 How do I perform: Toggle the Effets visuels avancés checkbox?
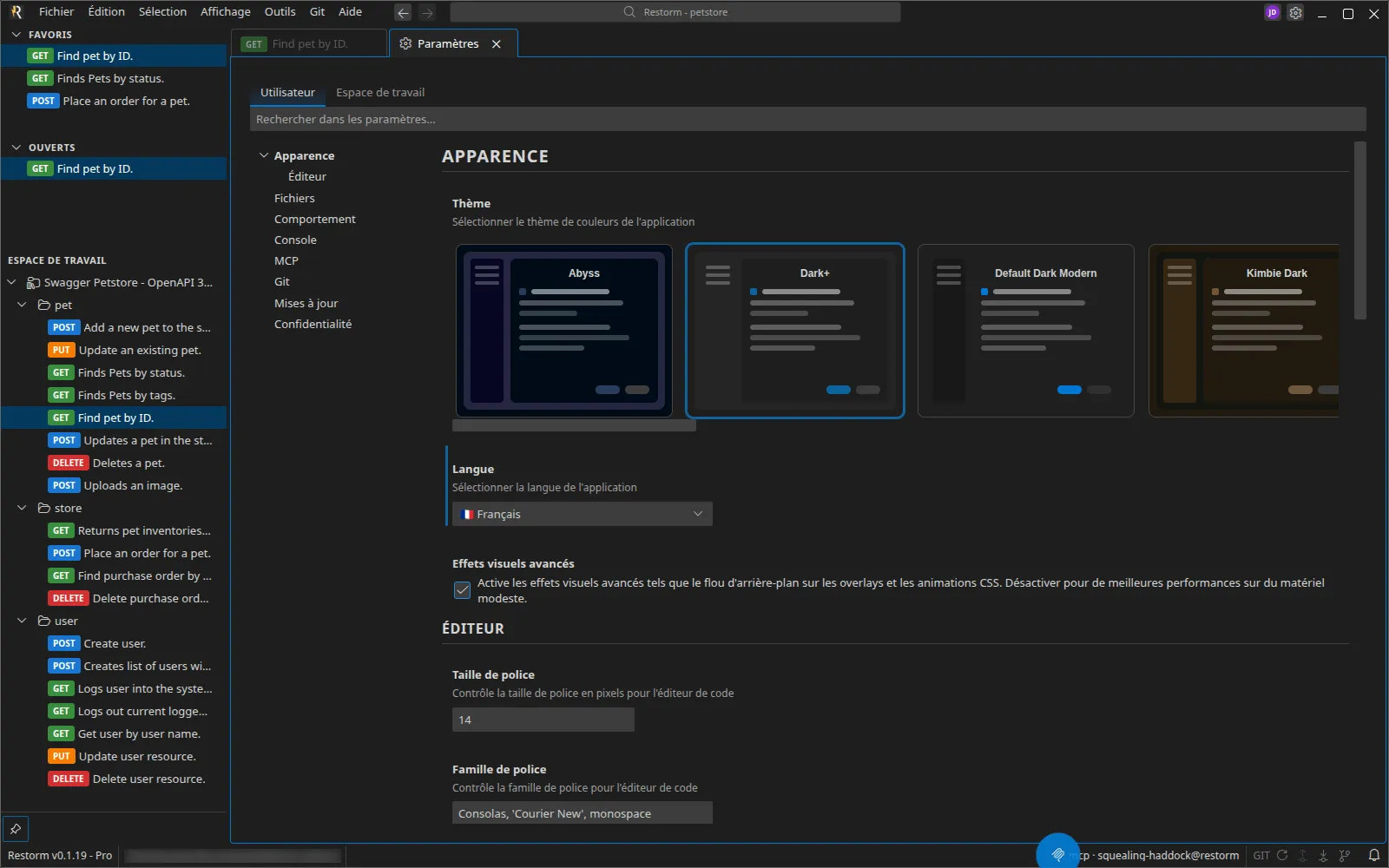point(462,590)
